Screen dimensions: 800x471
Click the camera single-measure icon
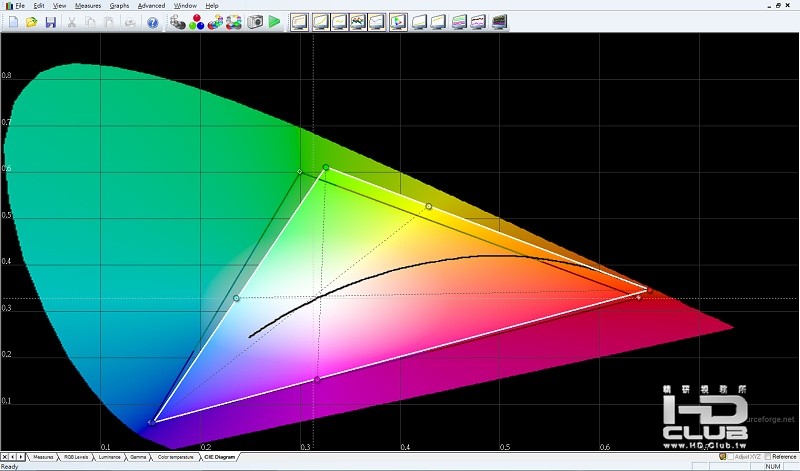[255, 22]
